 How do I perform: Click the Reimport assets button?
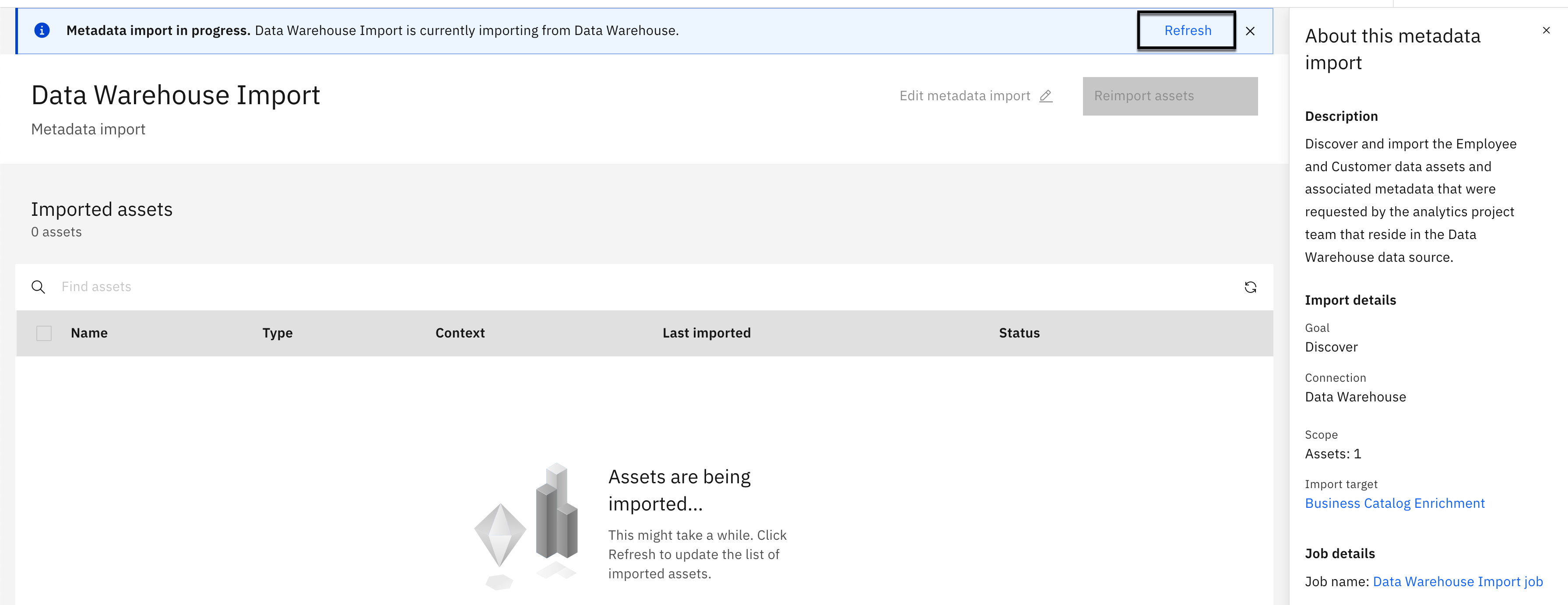[1169, 96]
